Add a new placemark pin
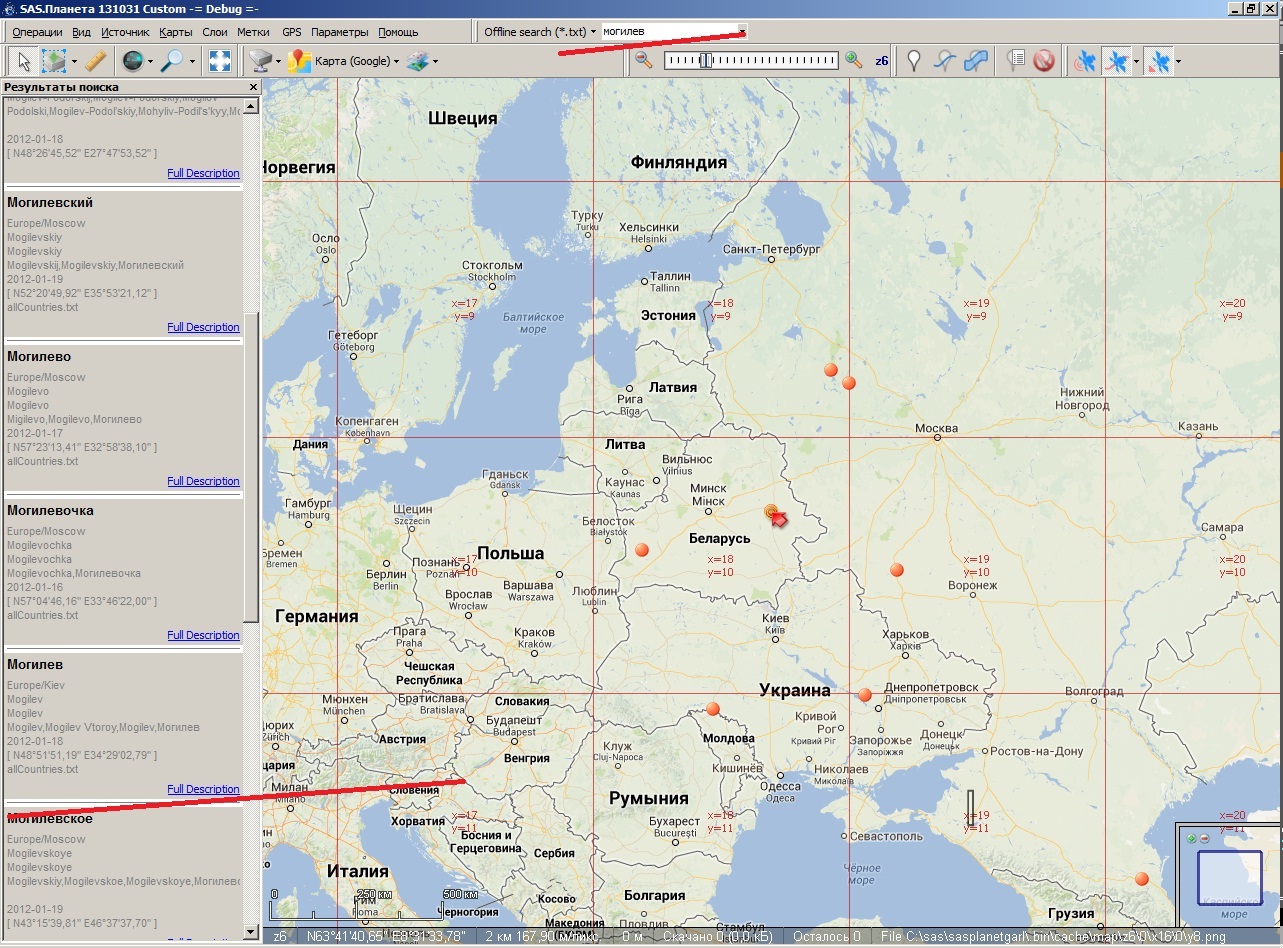This screenshot has width=1283, height=948. 913,61
